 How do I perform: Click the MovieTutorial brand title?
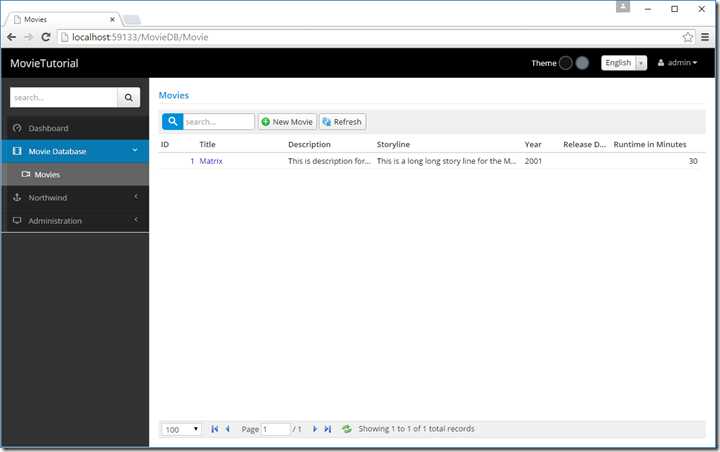tap(44, 63)
